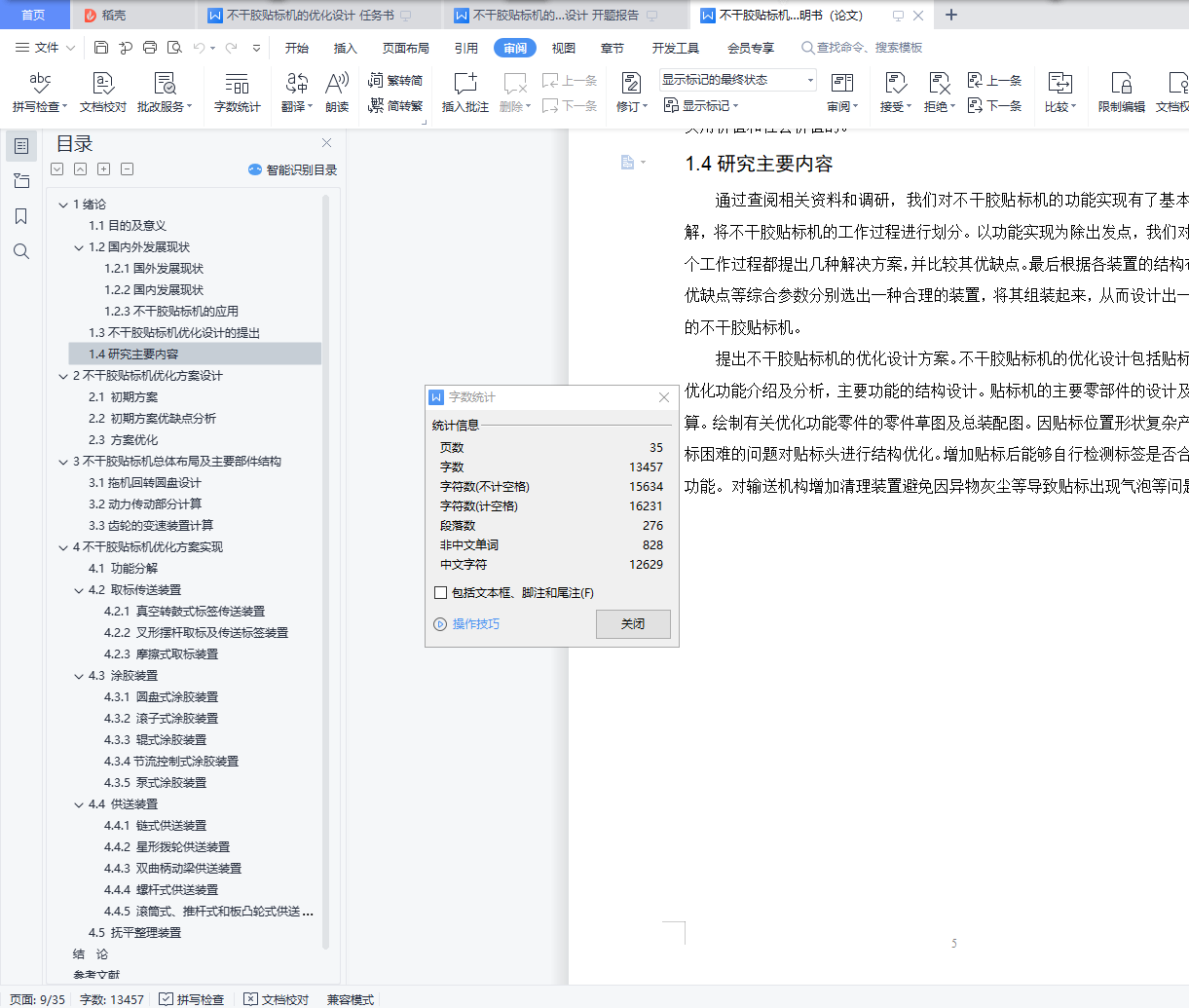Open the 拼写检查 spell check tool
This screenshot has height=1008, width=1189.
[x=40, y=93]
